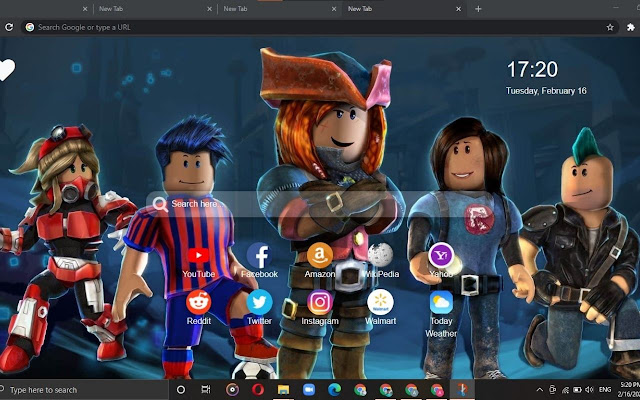Click the Windows 'Type here to search' box
Viewport: 640px width, 400px height.
click(x=84, y=390)
